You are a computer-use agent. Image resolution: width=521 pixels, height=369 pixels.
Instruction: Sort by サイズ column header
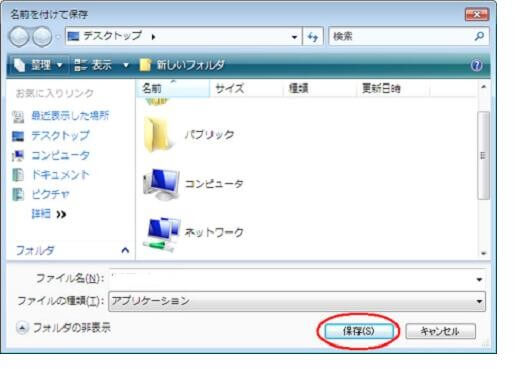click(x=246, y=88)
